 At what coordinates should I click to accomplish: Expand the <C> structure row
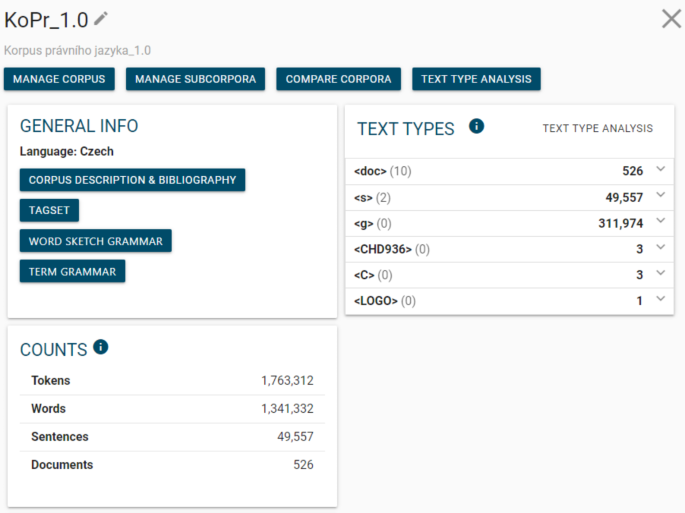coord(660,274)
